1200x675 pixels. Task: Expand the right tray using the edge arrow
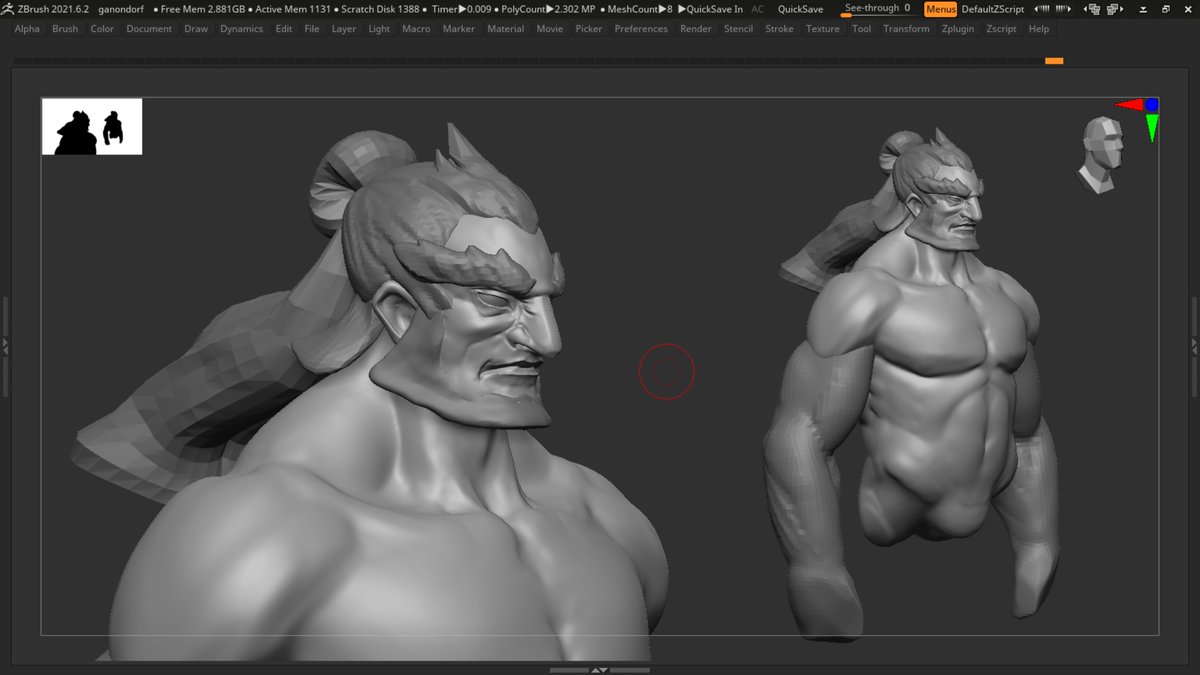(1194, 345)
